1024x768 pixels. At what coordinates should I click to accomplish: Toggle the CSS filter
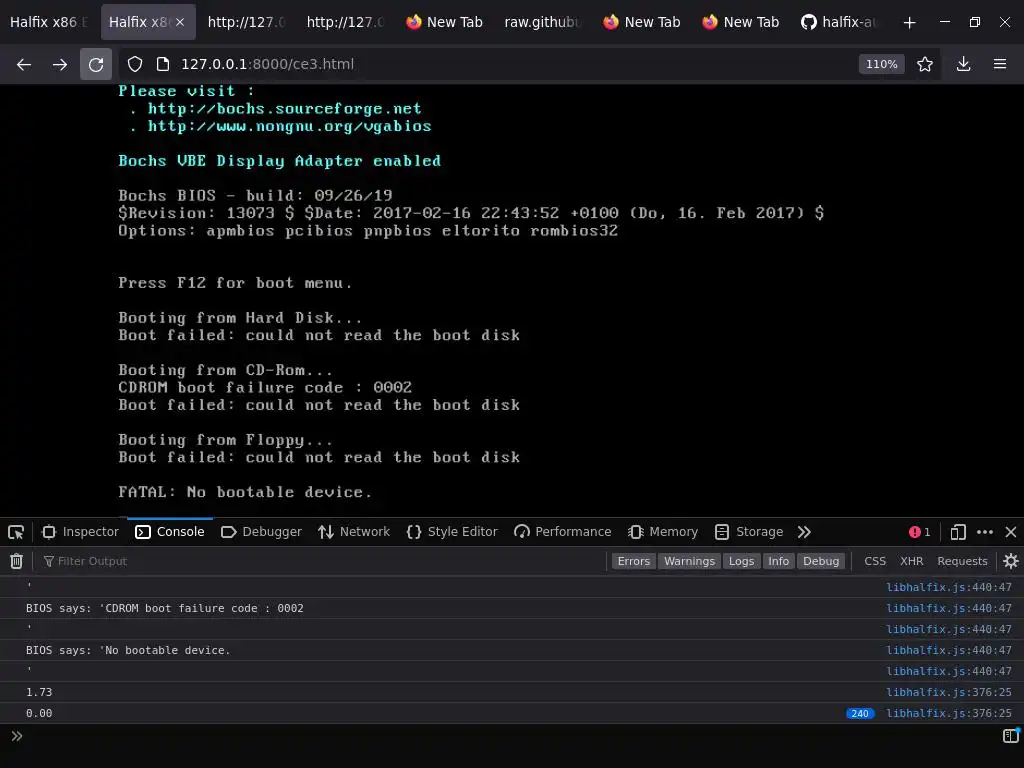[875, 561]
